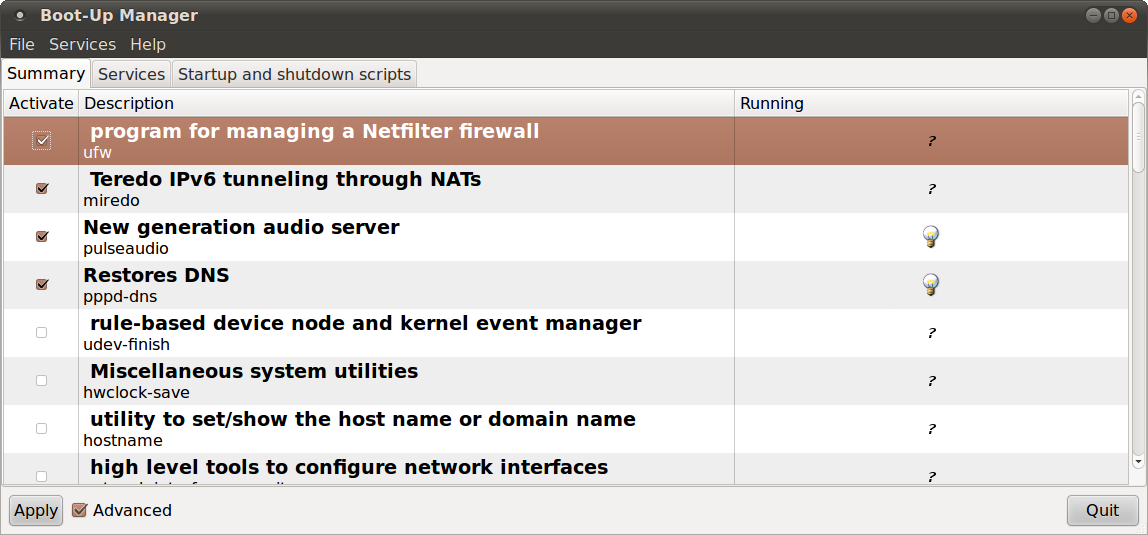
Task: Disable the pulseaudio audio server checkbox
Action: [x=42, y=236]
